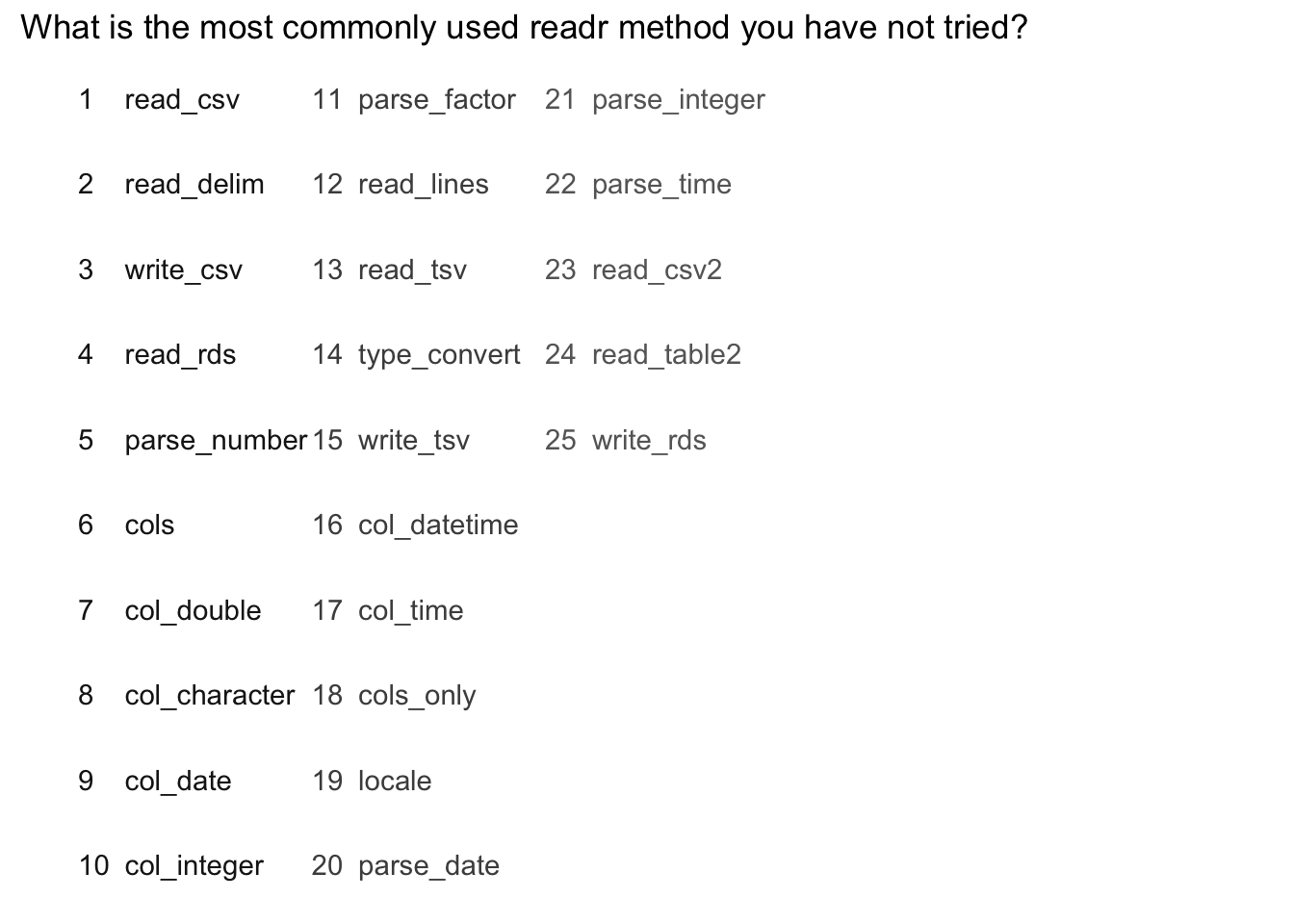Click the parse_number entry
The height and width of the screenshot is (924, 1294).
click(x=216, y=441)
